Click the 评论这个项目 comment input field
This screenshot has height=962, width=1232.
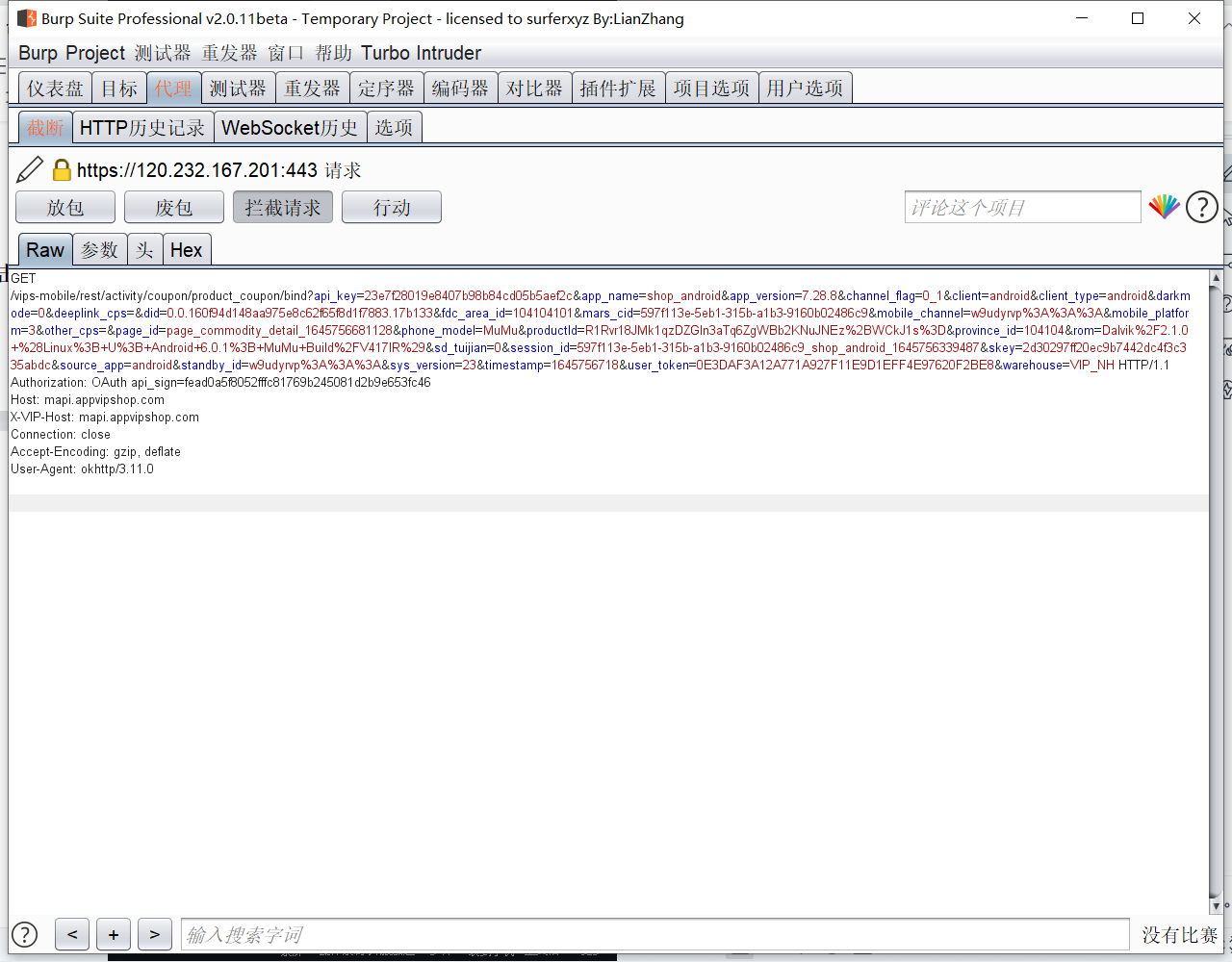[x=1022, y=207]
